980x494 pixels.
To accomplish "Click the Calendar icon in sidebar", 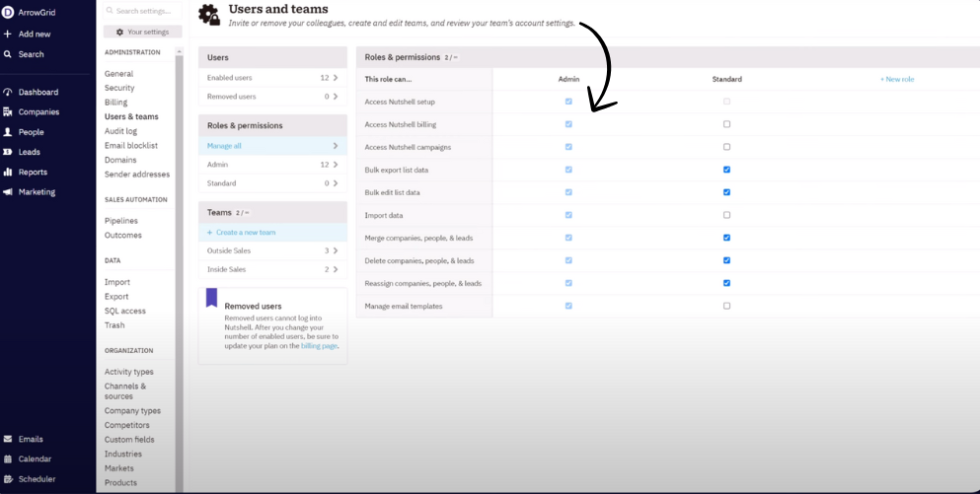I will click(x=8, y=459).
